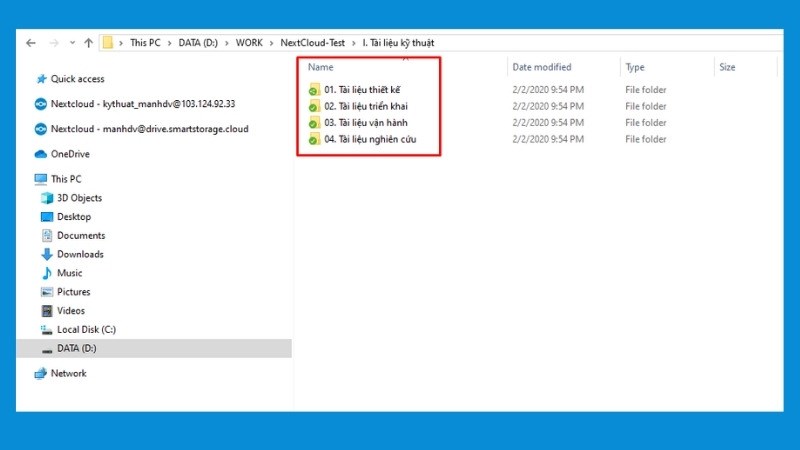Click Nextcloud icon for manhdv@drive.smartstorage.cloud
The image size is (800, 450).
41,129
